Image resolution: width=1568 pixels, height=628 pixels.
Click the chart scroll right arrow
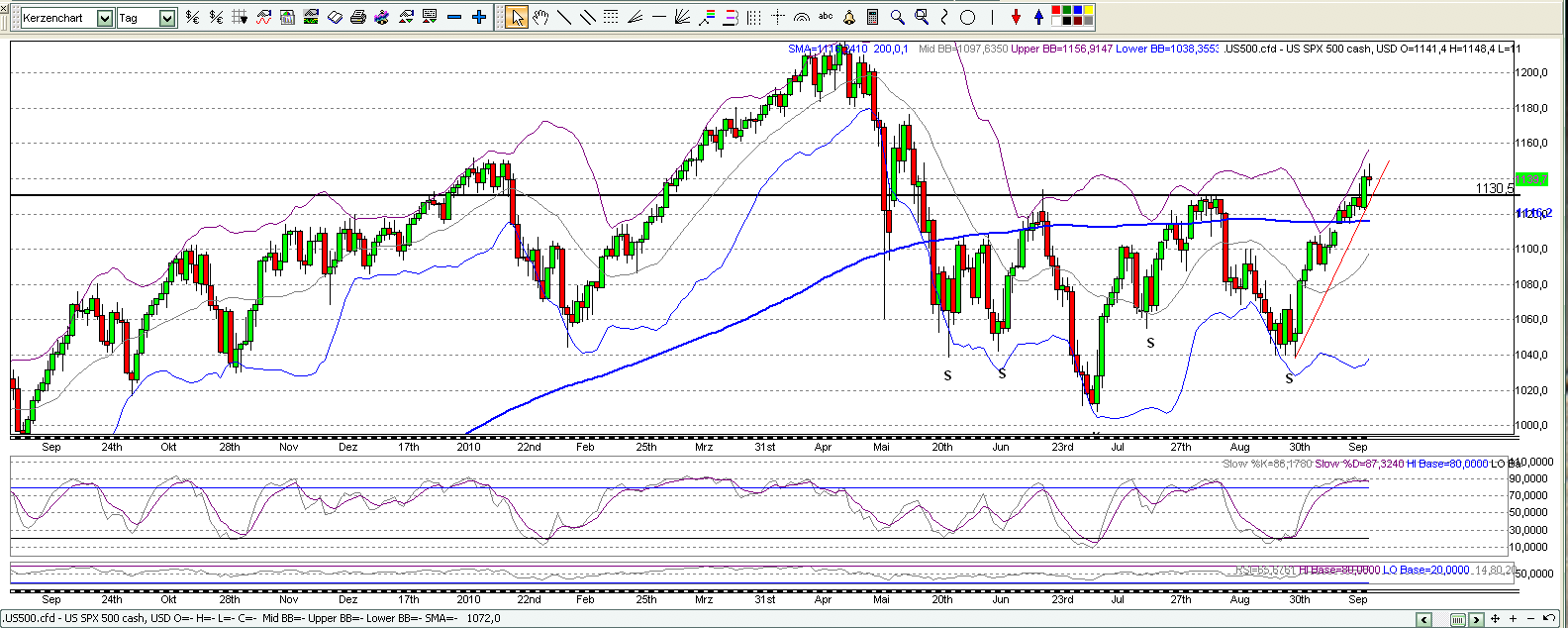coord(1476,619)
